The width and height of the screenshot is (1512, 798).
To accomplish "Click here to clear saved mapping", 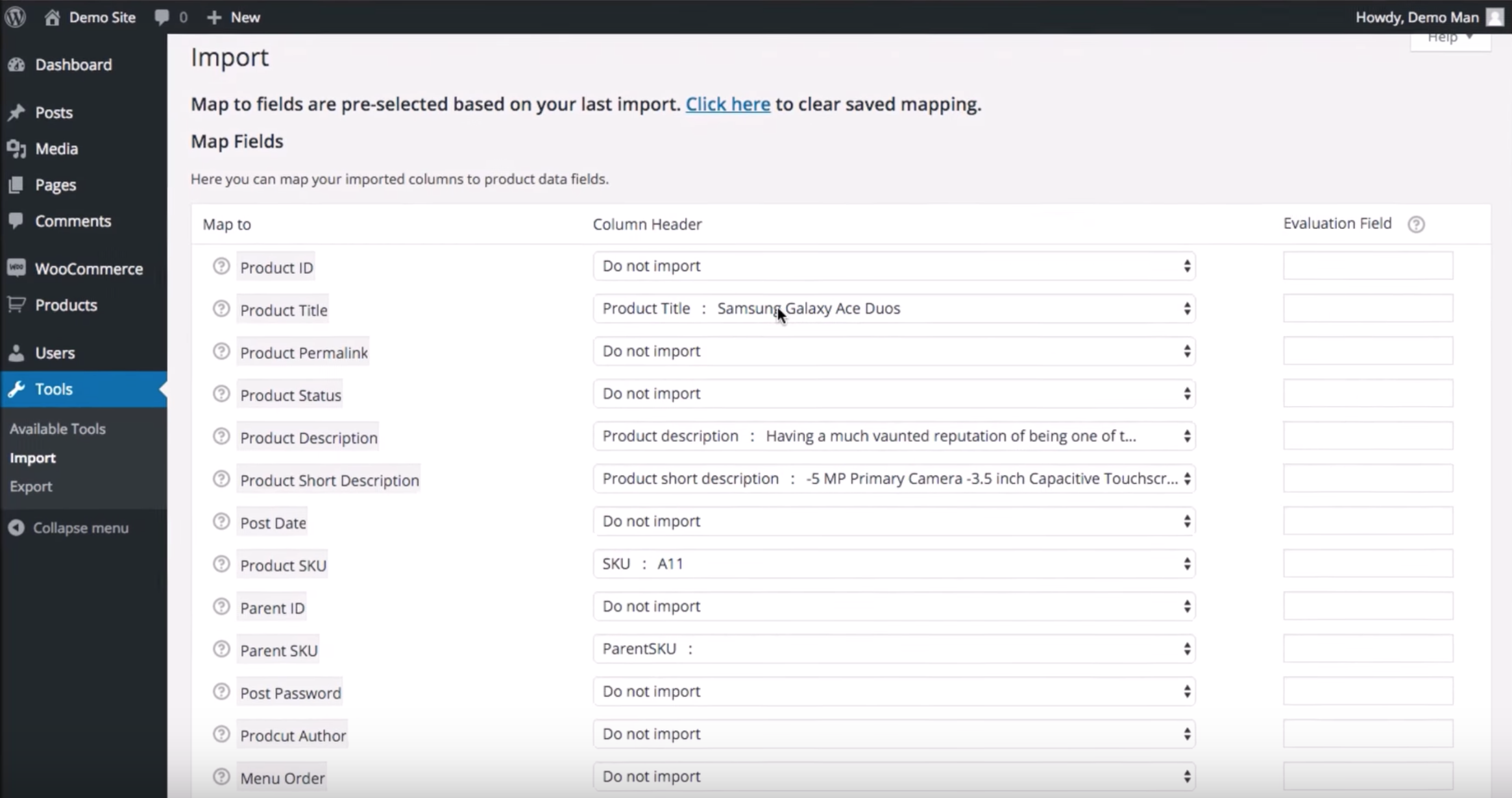I will [x=727, y=104].
